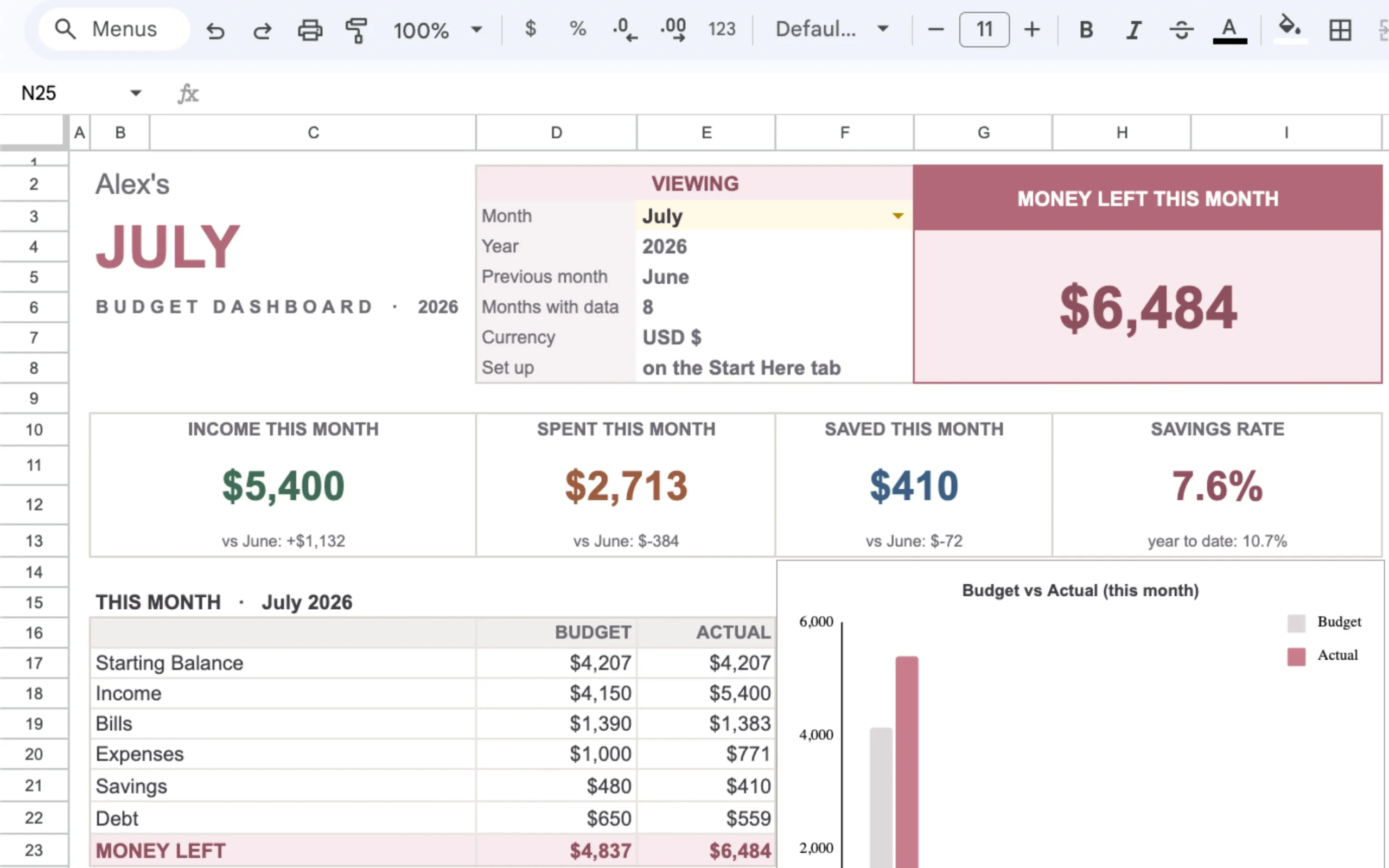Click the JULY title cell
Screen dimensions: 1389x868
[168, 247]
